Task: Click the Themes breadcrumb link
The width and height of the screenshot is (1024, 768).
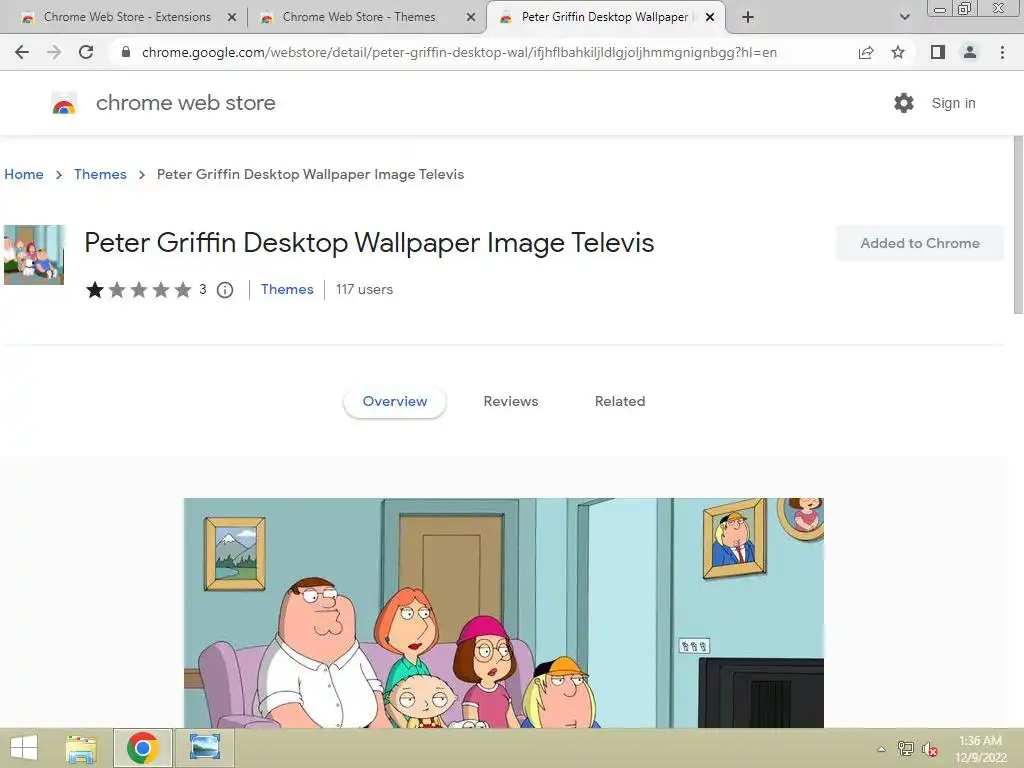Action: tap(100, 174)
